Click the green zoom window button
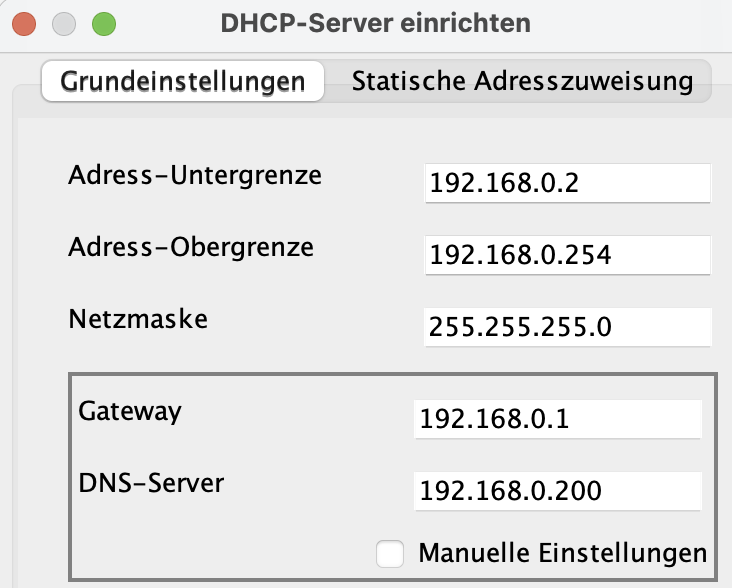732x588 pixels. pyautogui.click(x=102, y=21)
